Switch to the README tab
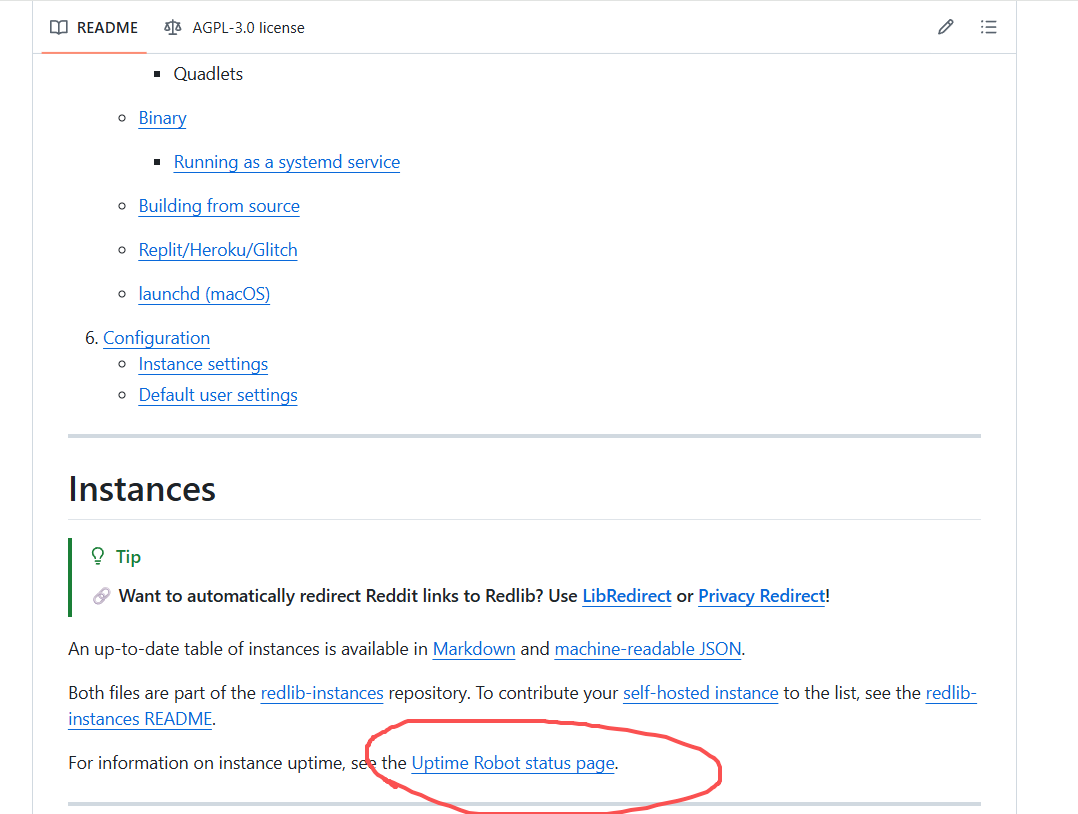This screenshot has height=814, width=1078. pyautogui.click(x=94, y=27)
